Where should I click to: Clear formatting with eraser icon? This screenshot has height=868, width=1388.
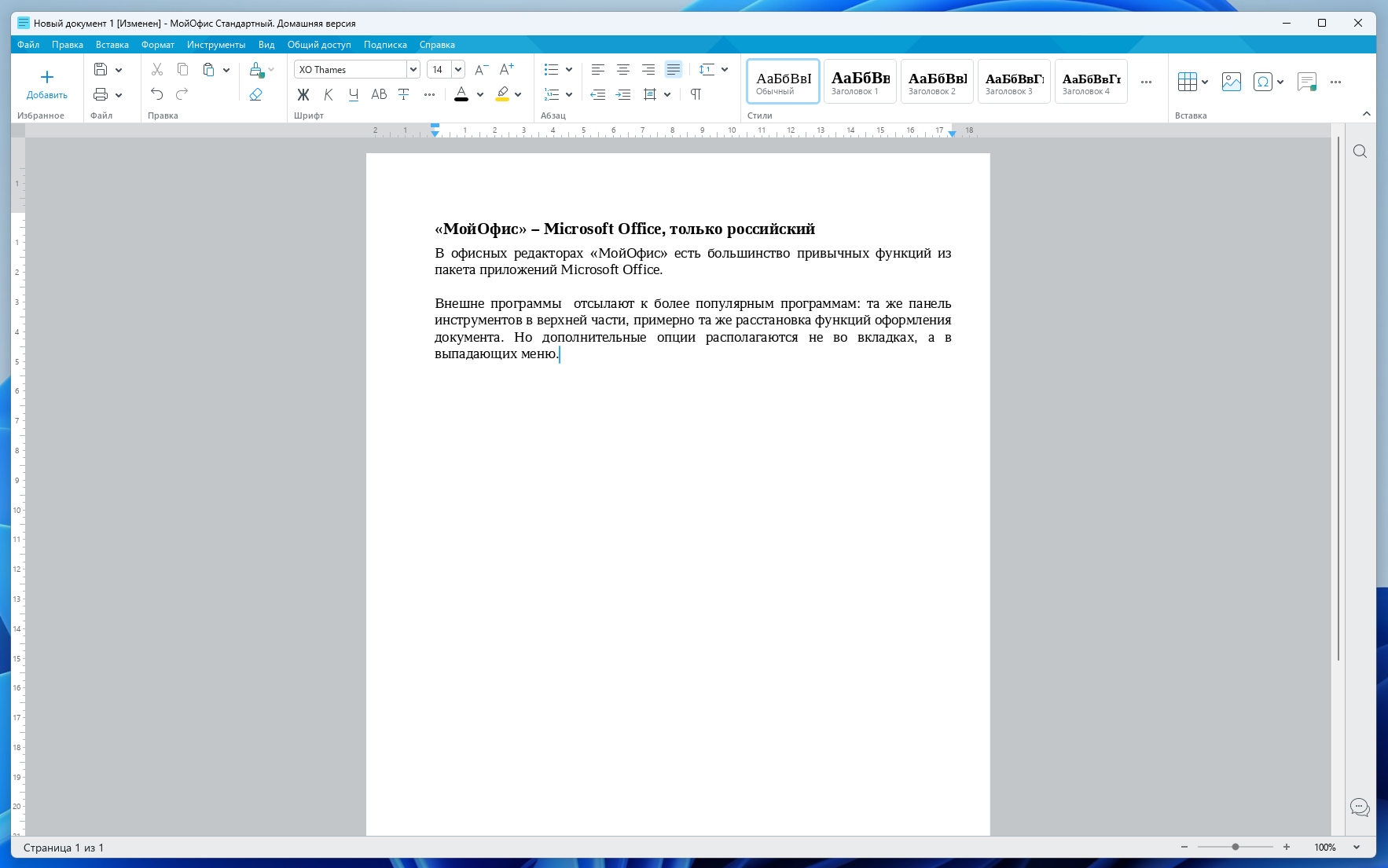(x=255, y=94)
